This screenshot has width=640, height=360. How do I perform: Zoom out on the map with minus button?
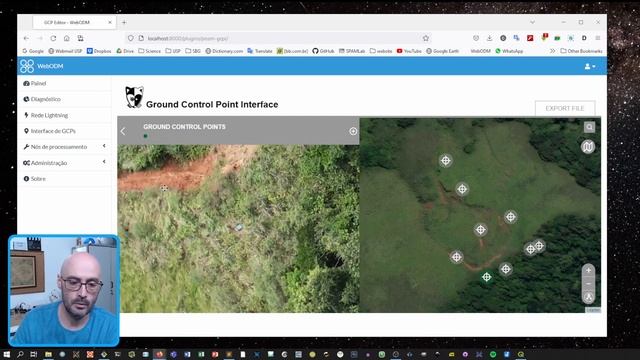click(588, 283)
